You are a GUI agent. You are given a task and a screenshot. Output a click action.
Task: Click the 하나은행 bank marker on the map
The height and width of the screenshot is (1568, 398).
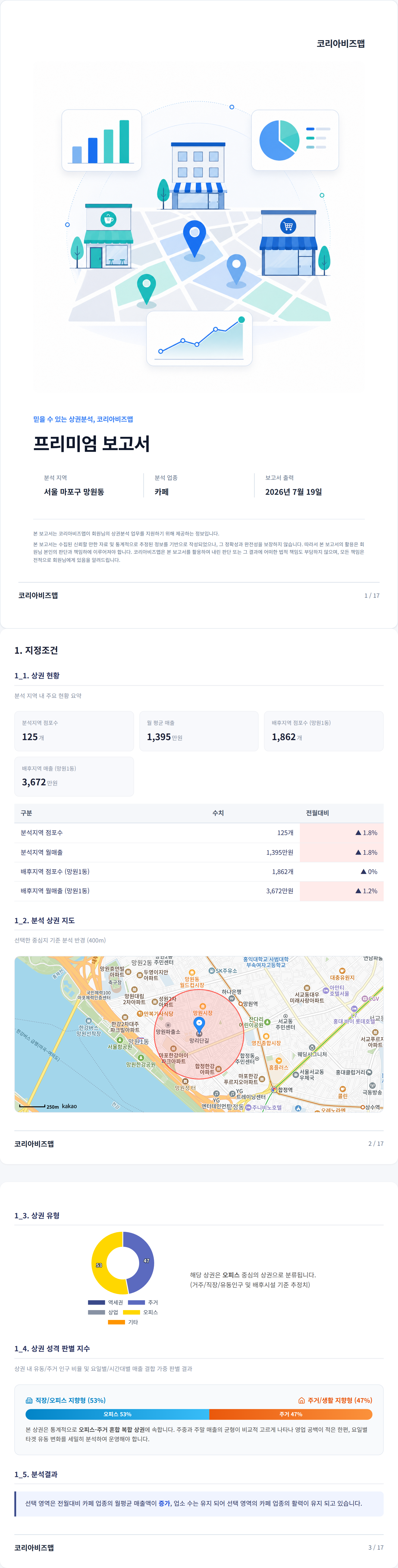pos(232,998)
